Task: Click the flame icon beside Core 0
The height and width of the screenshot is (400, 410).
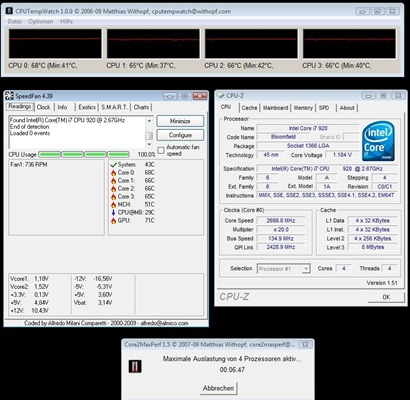Action: 113,173
